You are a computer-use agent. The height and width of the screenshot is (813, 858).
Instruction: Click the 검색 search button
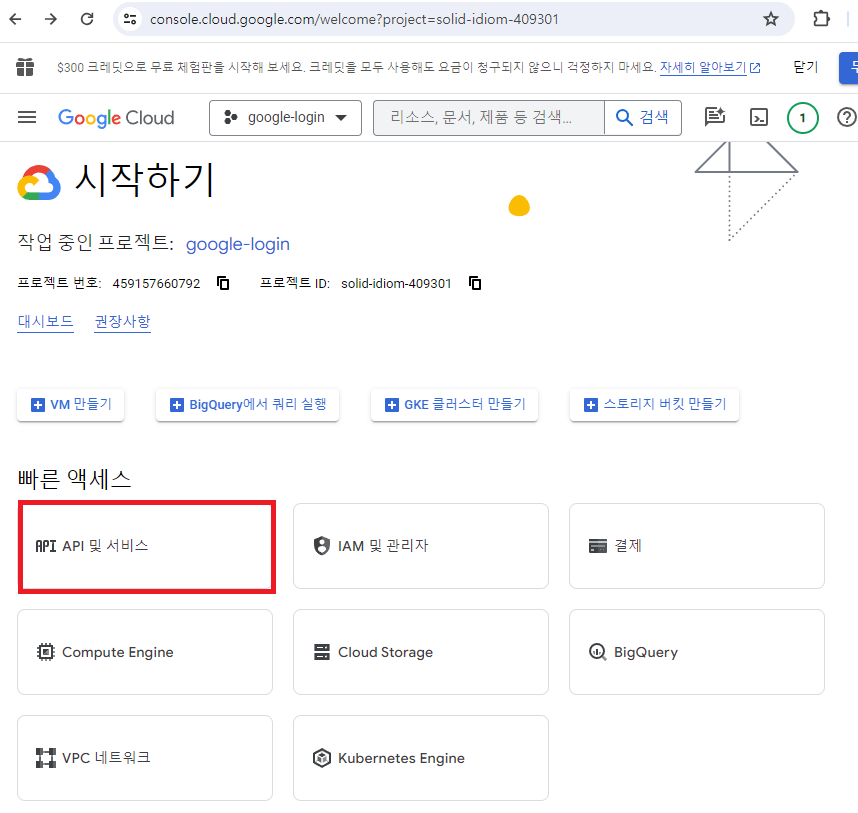pyautogui.click(x=643, y=118)
